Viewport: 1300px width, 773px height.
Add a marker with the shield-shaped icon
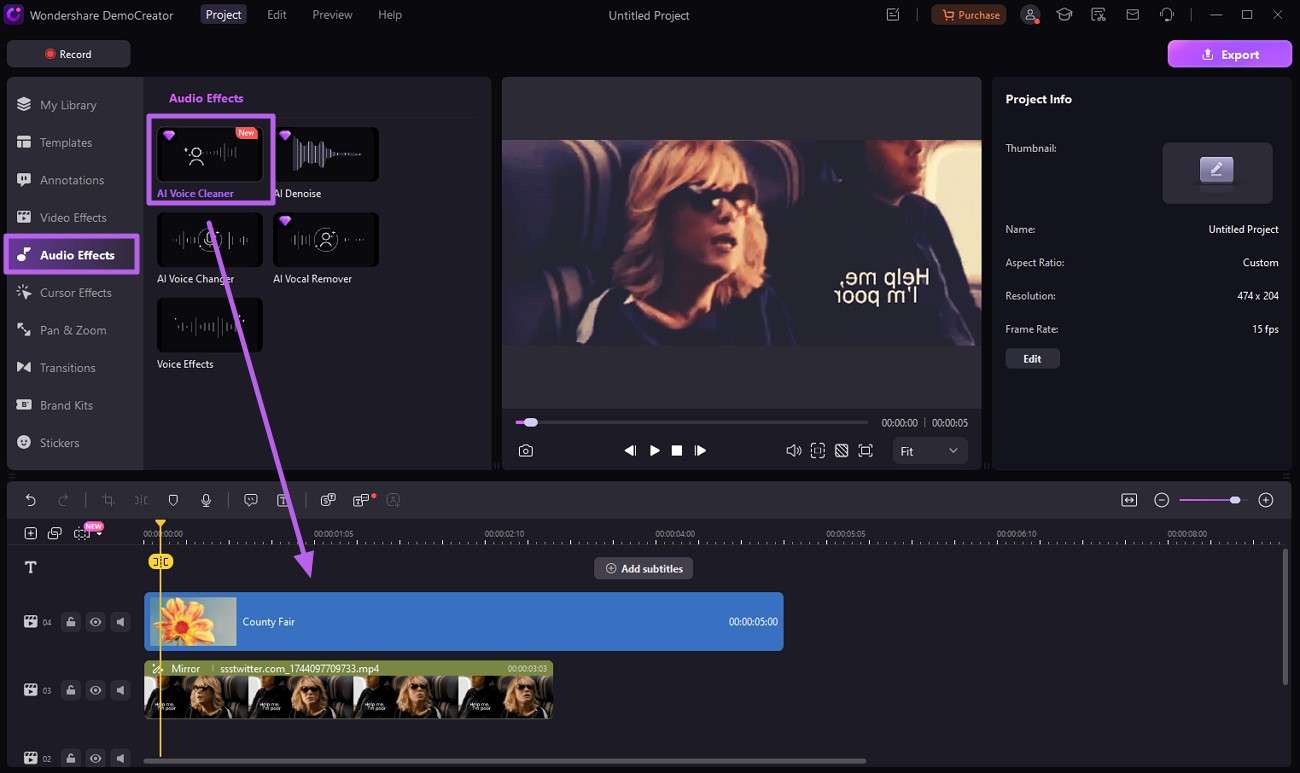[x=173, y=500]
